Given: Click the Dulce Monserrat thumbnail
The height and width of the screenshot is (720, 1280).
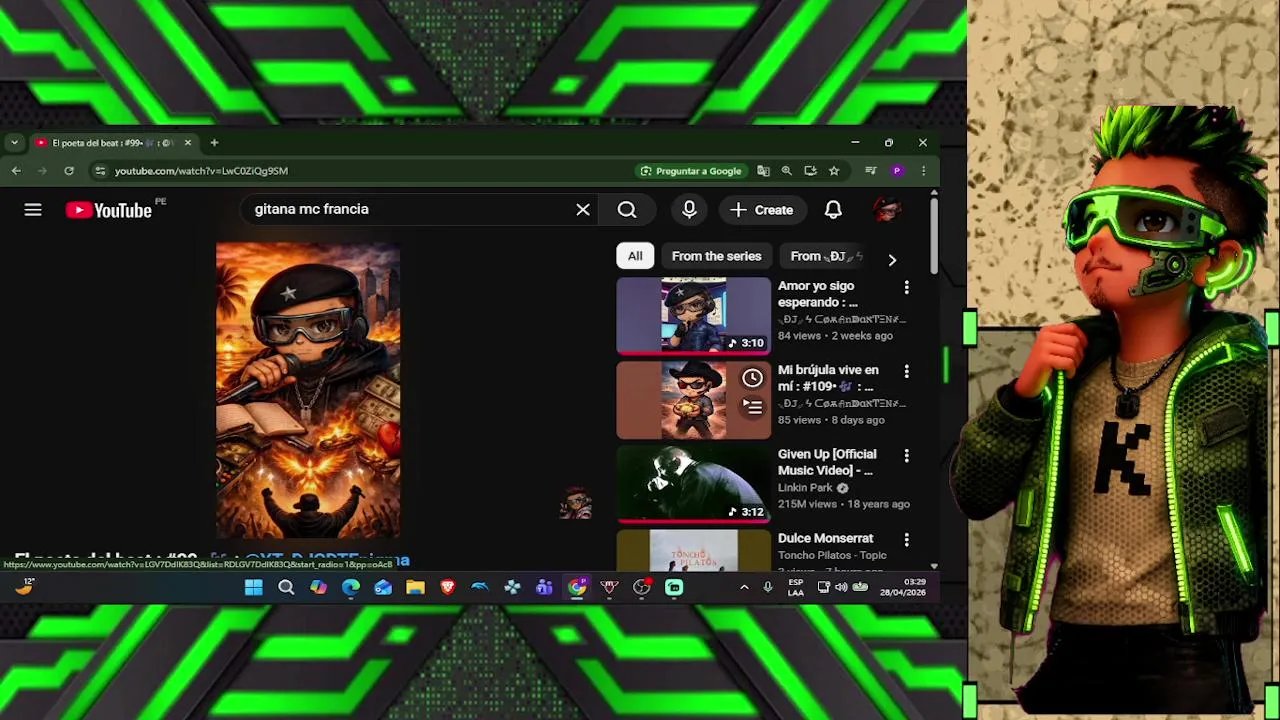Looking at the screenshot, I should click(x=694, y=548).
